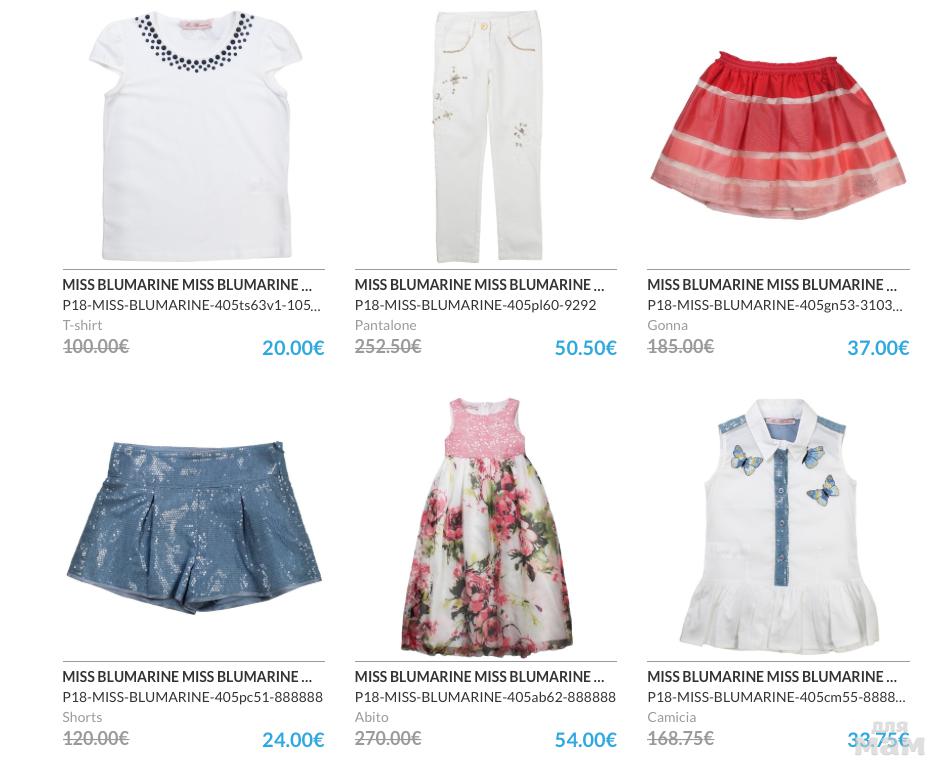Open the blue sequin Shorts image
The width and height of the screenshot is (940, 770).
(194, 528)
